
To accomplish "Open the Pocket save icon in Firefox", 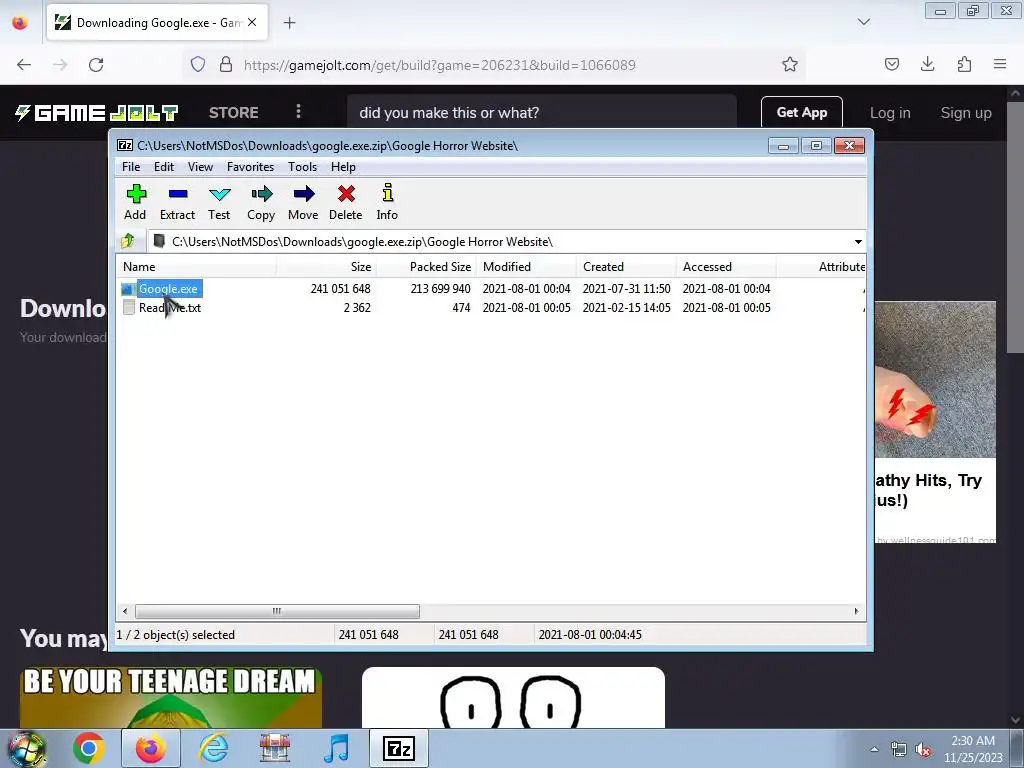I will click(x=891, y=65).
